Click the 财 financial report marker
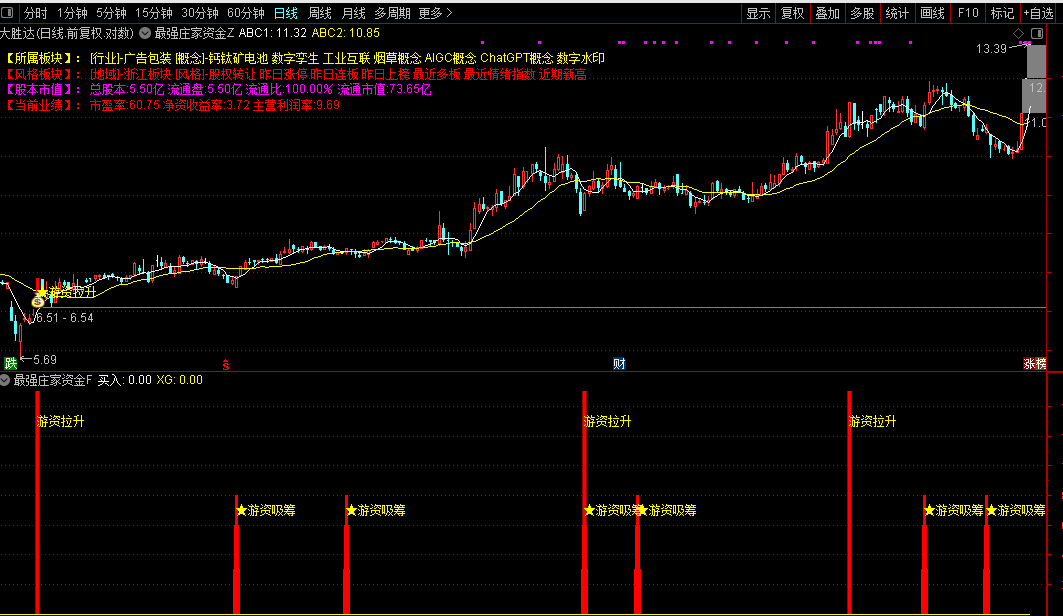Image resolution: width=1063 pixels, height=616 pixels. [619, 364]
